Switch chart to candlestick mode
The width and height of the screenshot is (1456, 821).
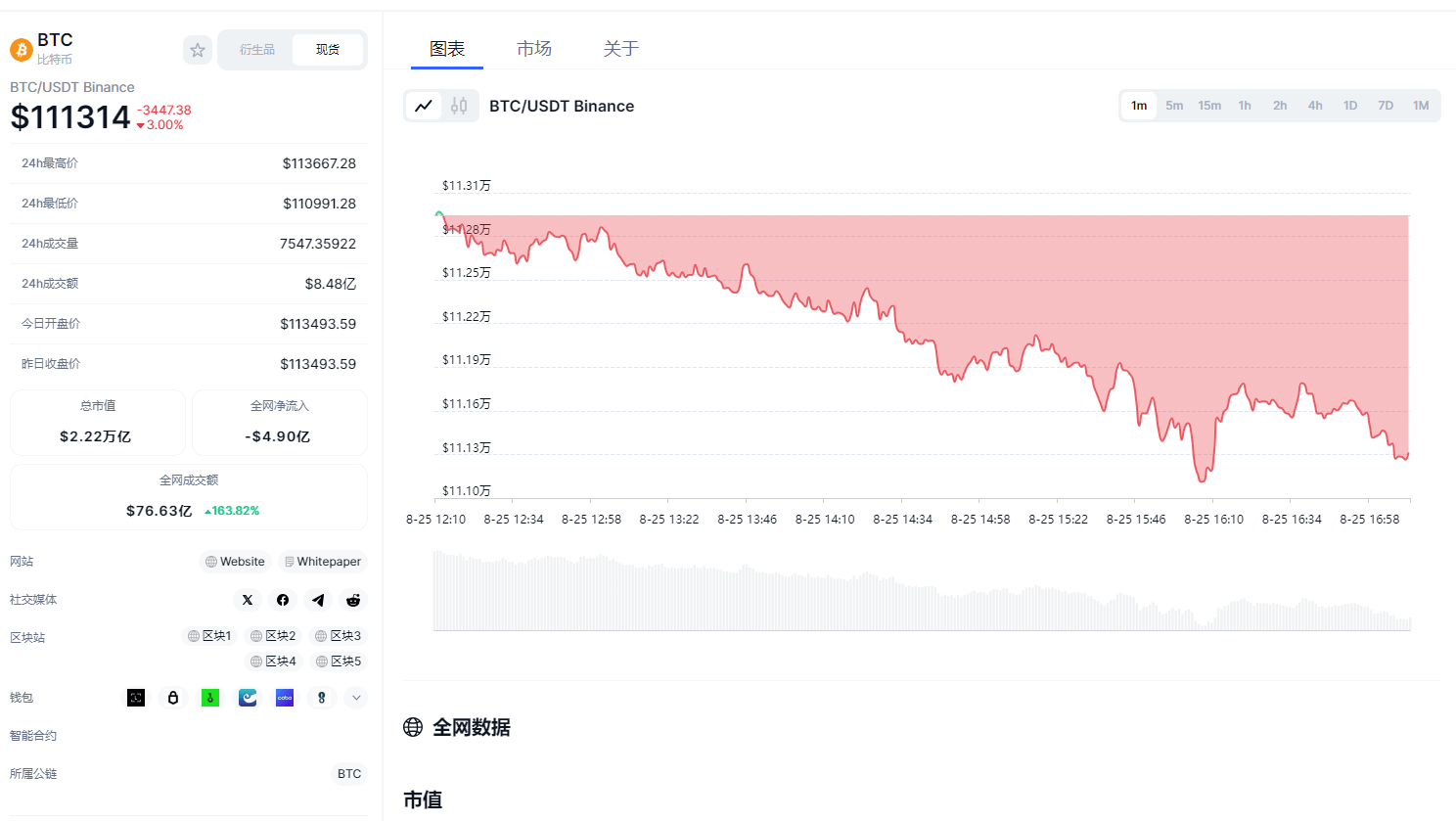(459, 106)
